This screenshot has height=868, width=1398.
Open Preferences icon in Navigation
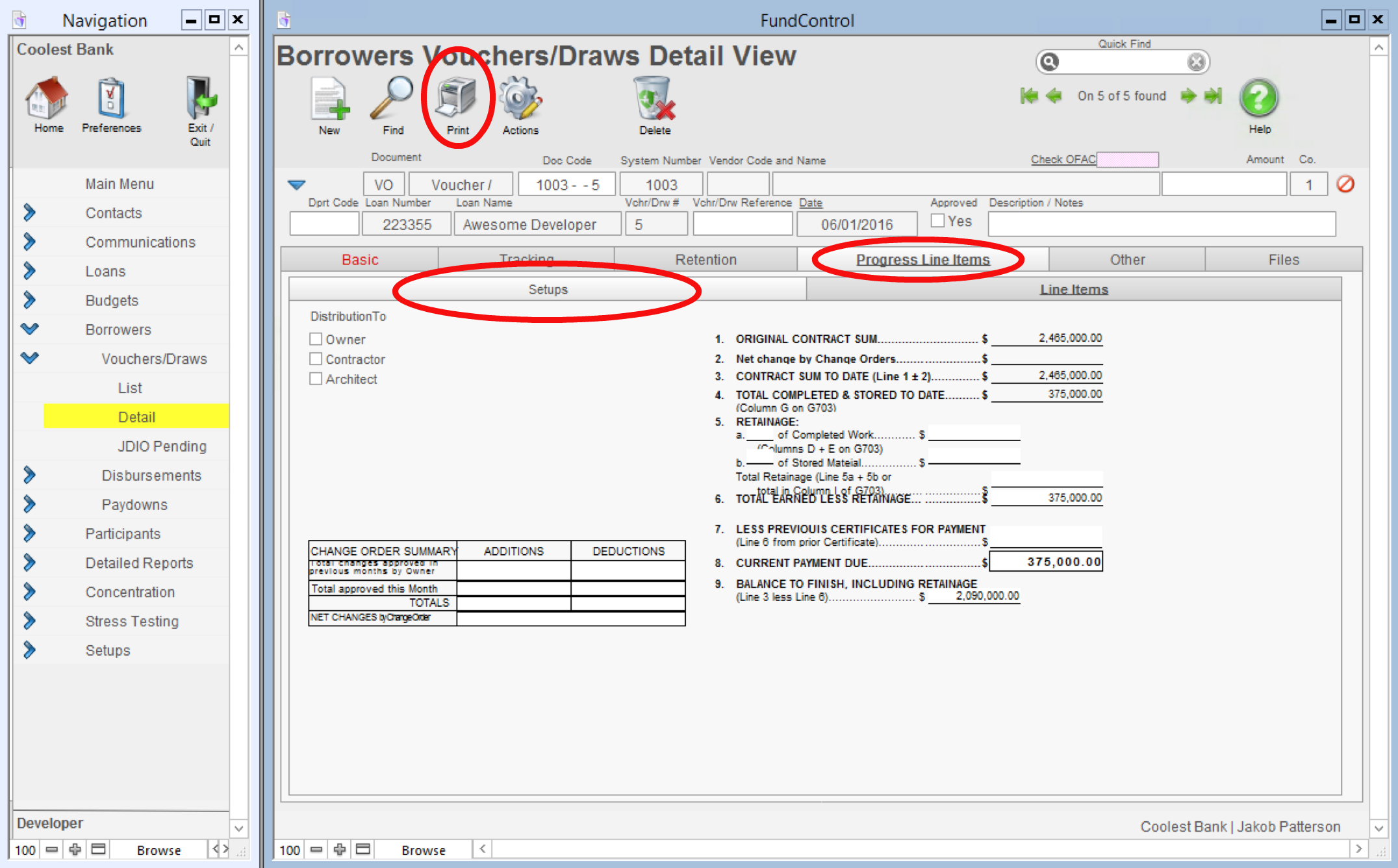(111, 98)
